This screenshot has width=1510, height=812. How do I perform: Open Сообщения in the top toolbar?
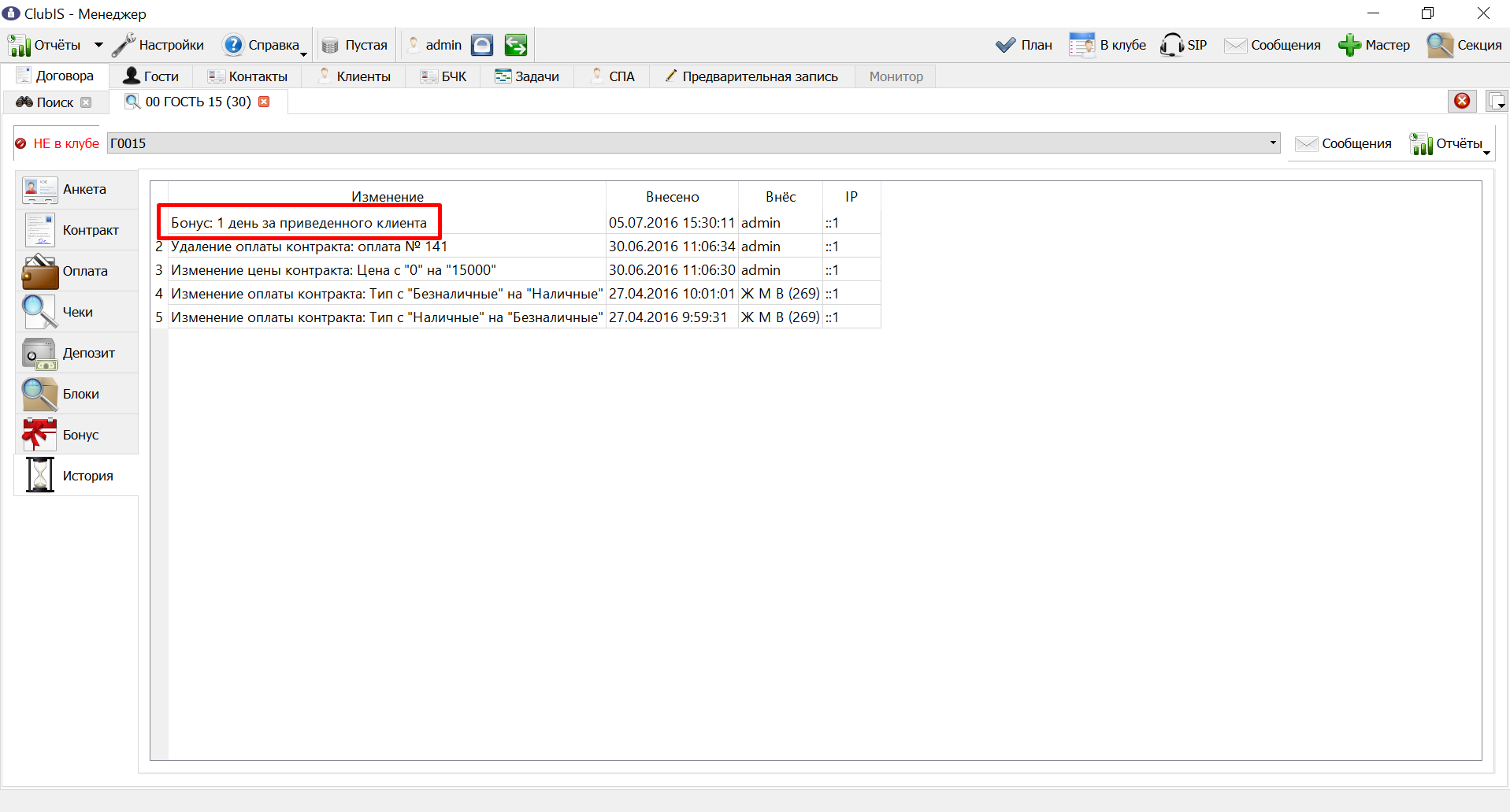point(1272,45)
